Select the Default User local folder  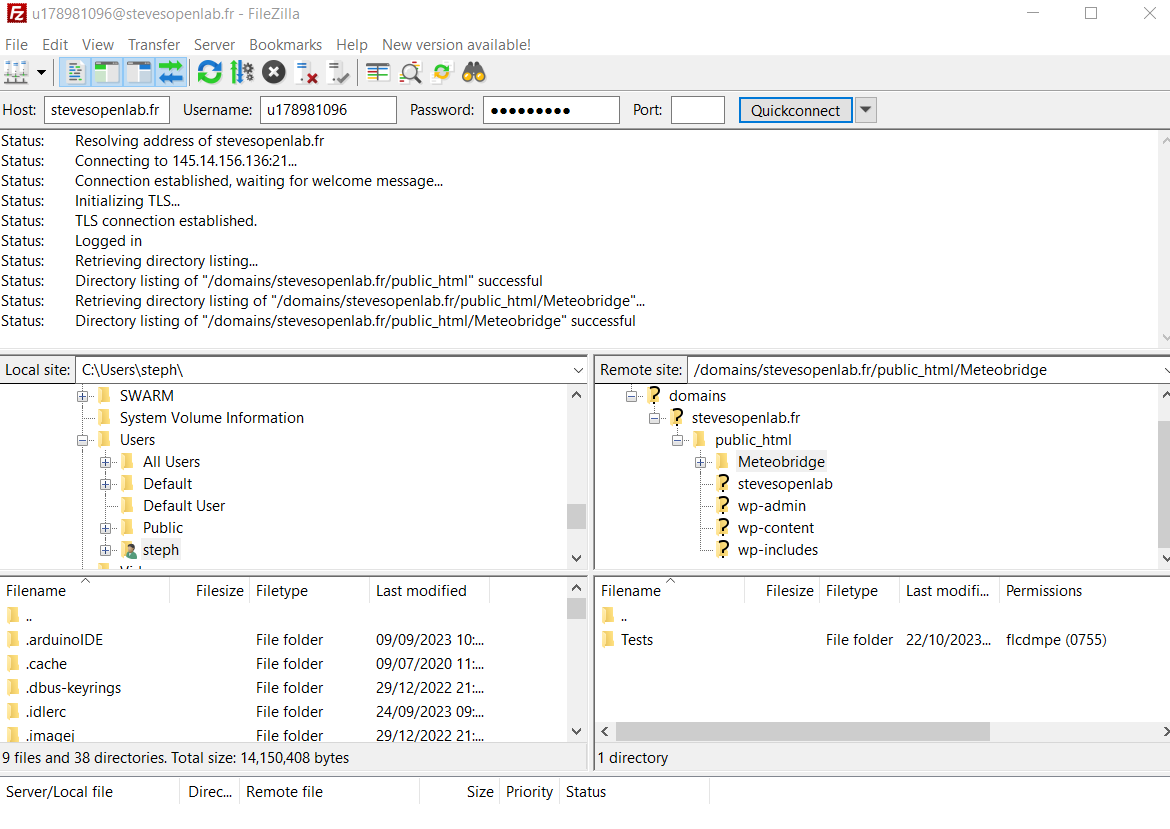pyautogui.click(x=184, y=506)
